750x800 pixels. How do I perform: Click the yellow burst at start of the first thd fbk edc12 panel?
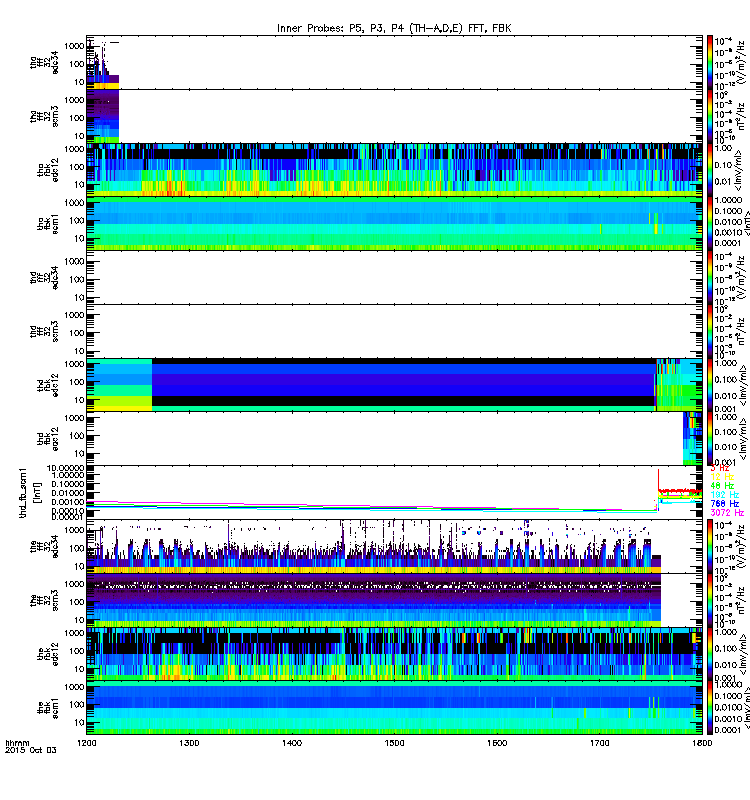pos(119,404)
